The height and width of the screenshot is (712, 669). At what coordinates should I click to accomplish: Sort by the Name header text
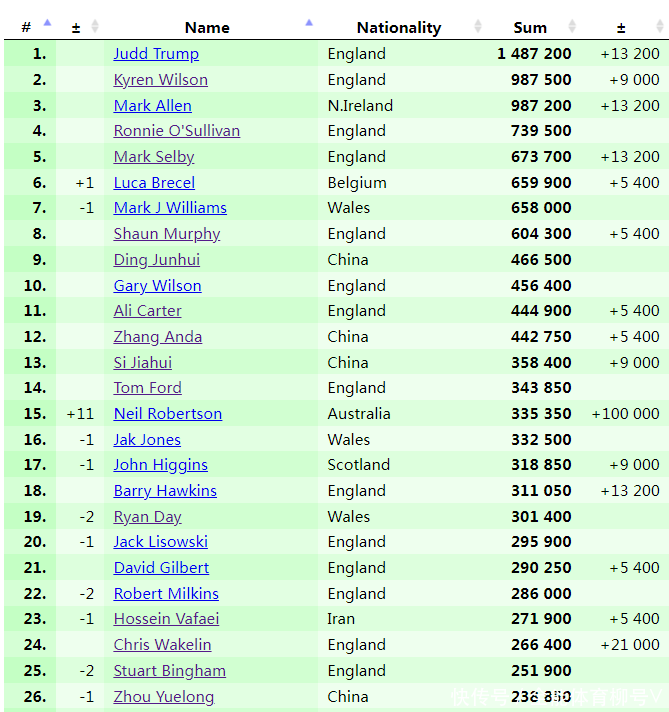click(207, 28)
